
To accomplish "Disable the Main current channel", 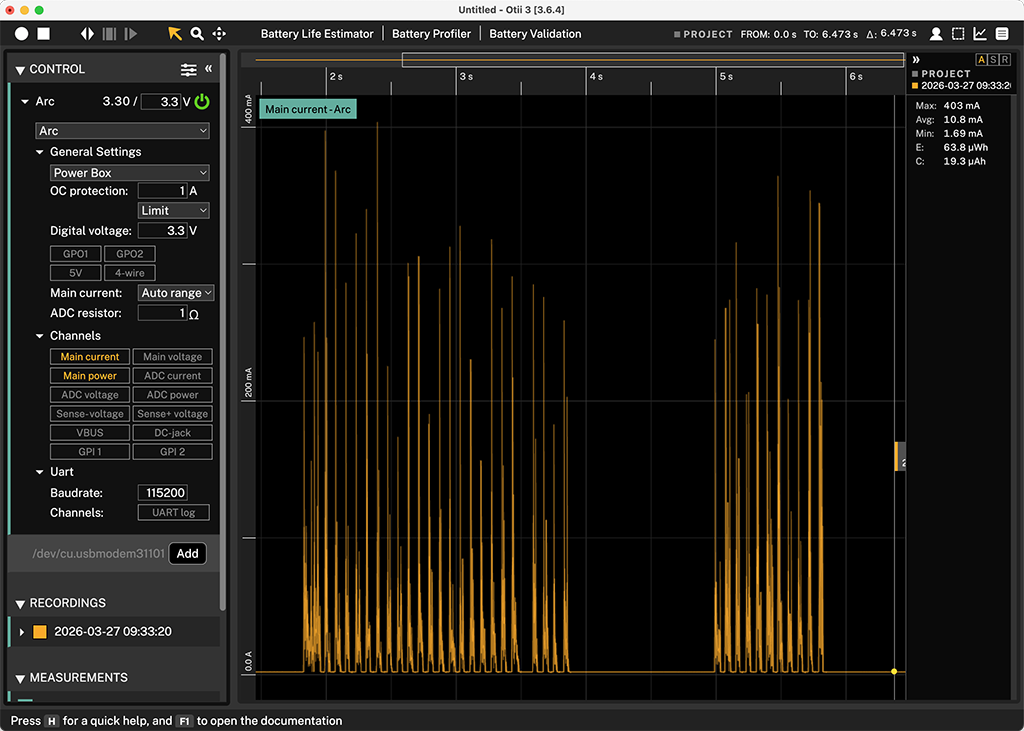I will tap(90, 357).
